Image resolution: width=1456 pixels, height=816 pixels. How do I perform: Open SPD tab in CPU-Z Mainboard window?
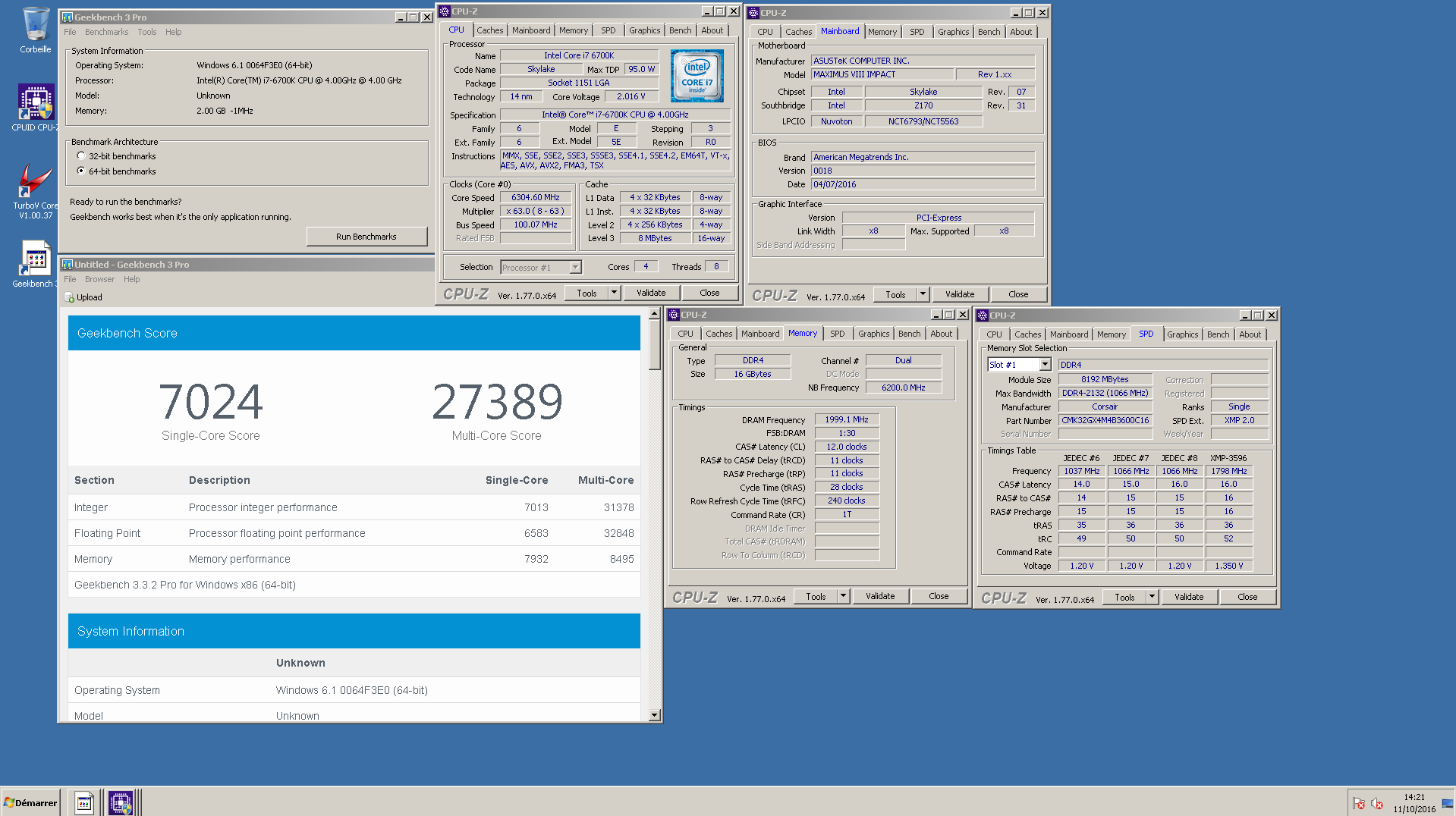coord(917,32)
